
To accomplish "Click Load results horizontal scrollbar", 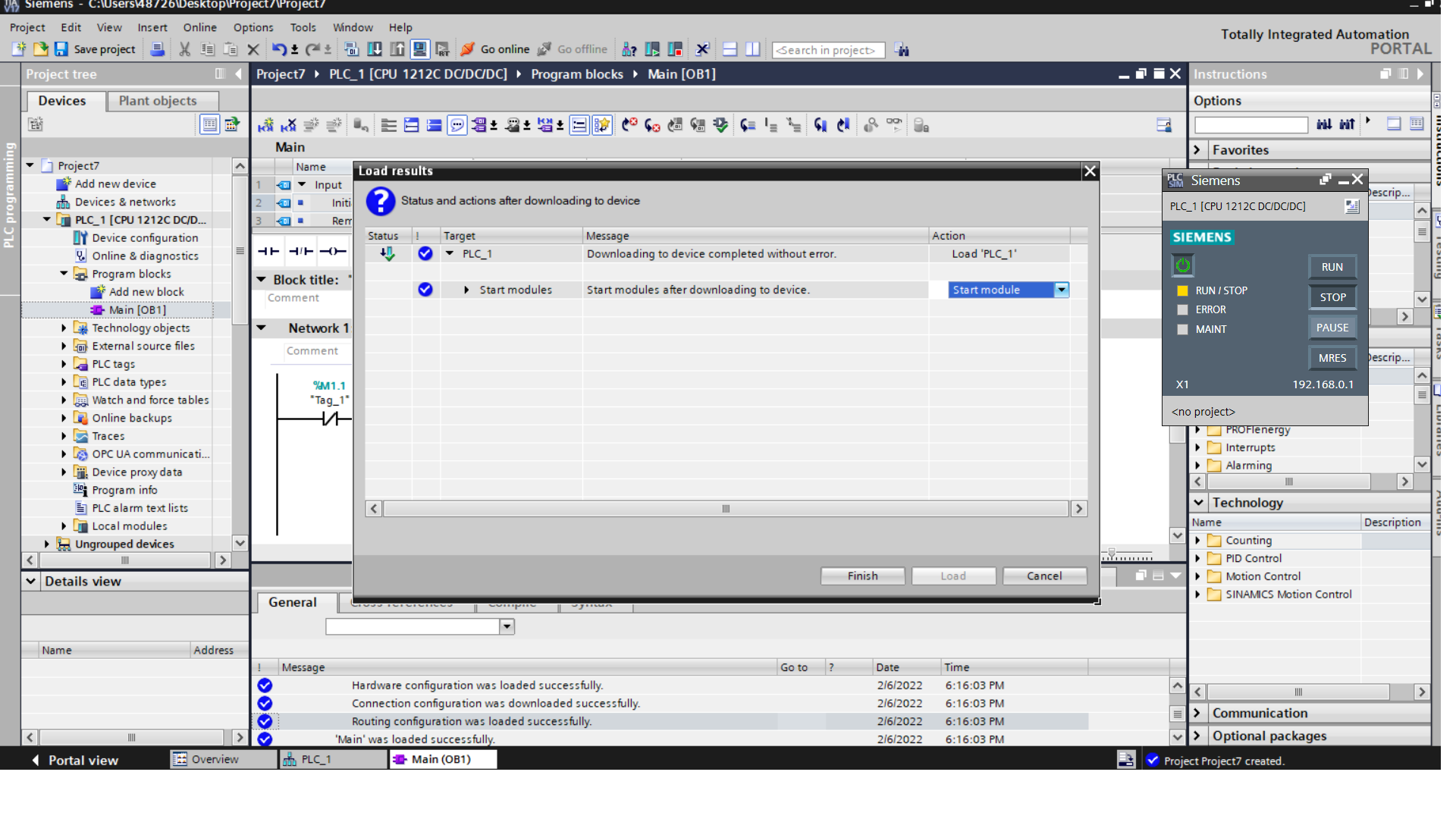I will point(726,509).
